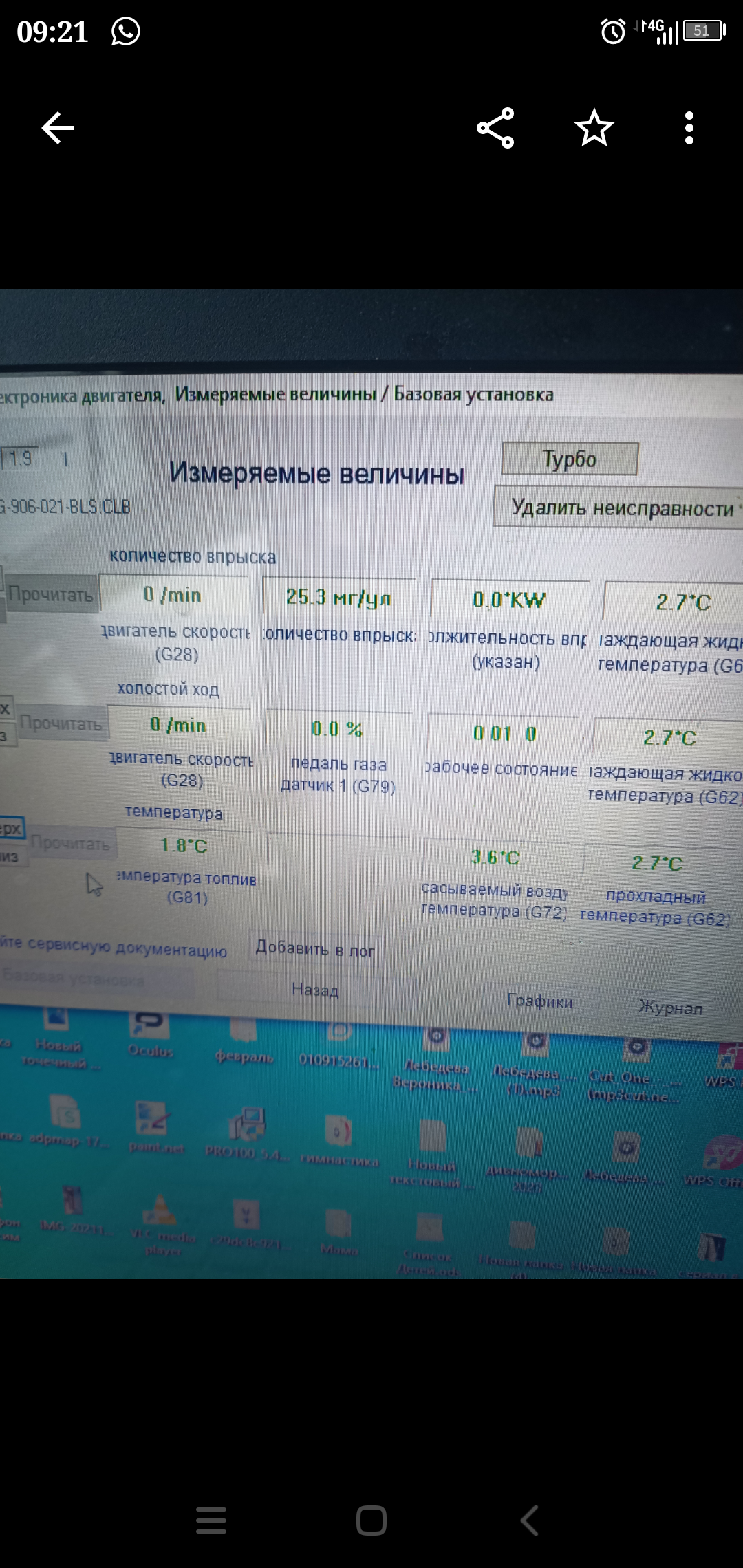The width and height of the screenshot is (743, 1568).
Task: Select the 25.3 мг/ул value field
Action: [x=338, y=597]
